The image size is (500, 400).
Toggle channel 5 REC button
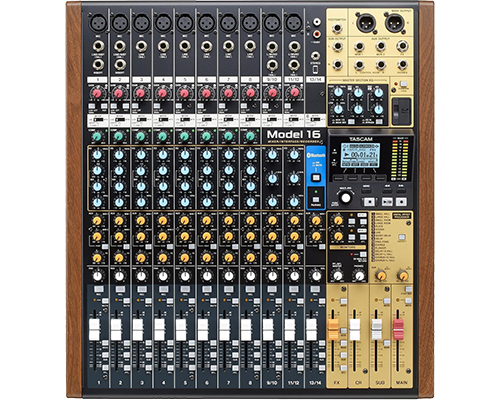tap(185, 289)
